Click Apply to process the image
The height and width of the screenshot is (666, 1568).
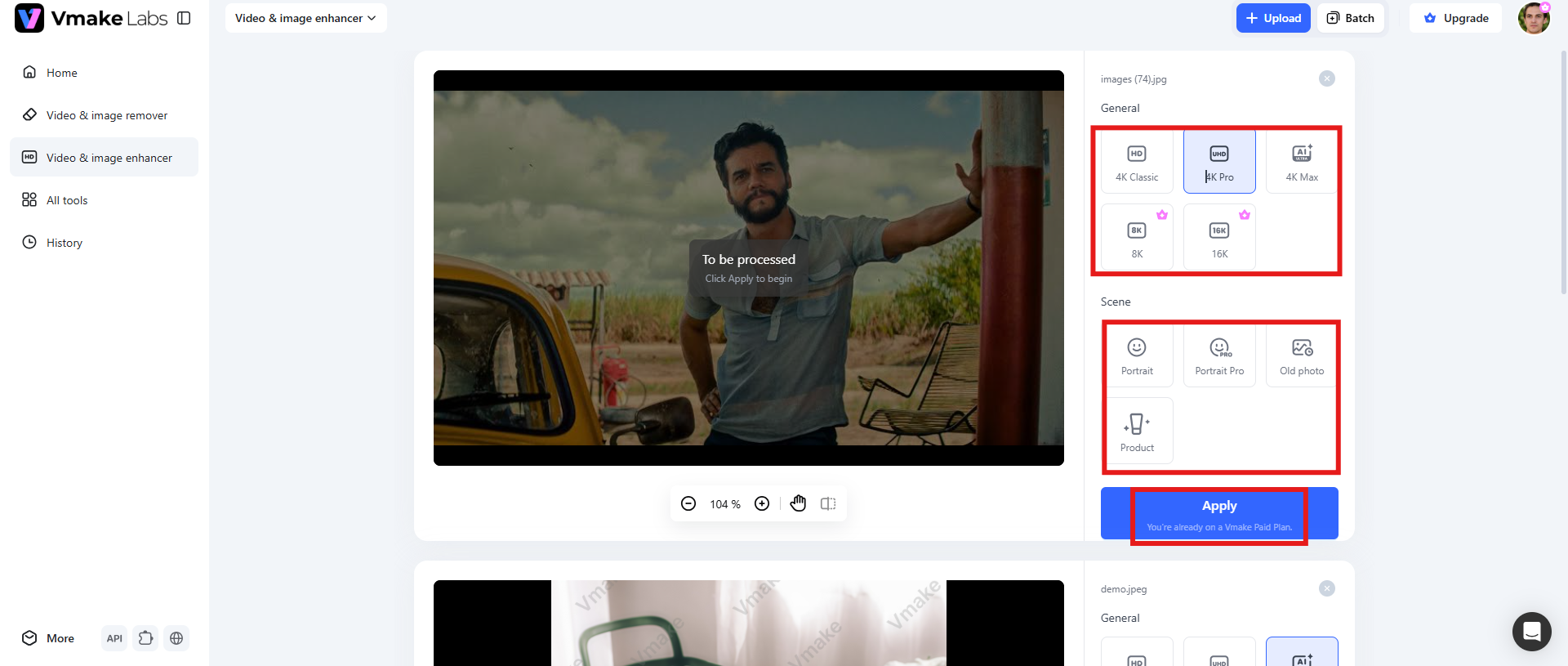click(1219, 513)
